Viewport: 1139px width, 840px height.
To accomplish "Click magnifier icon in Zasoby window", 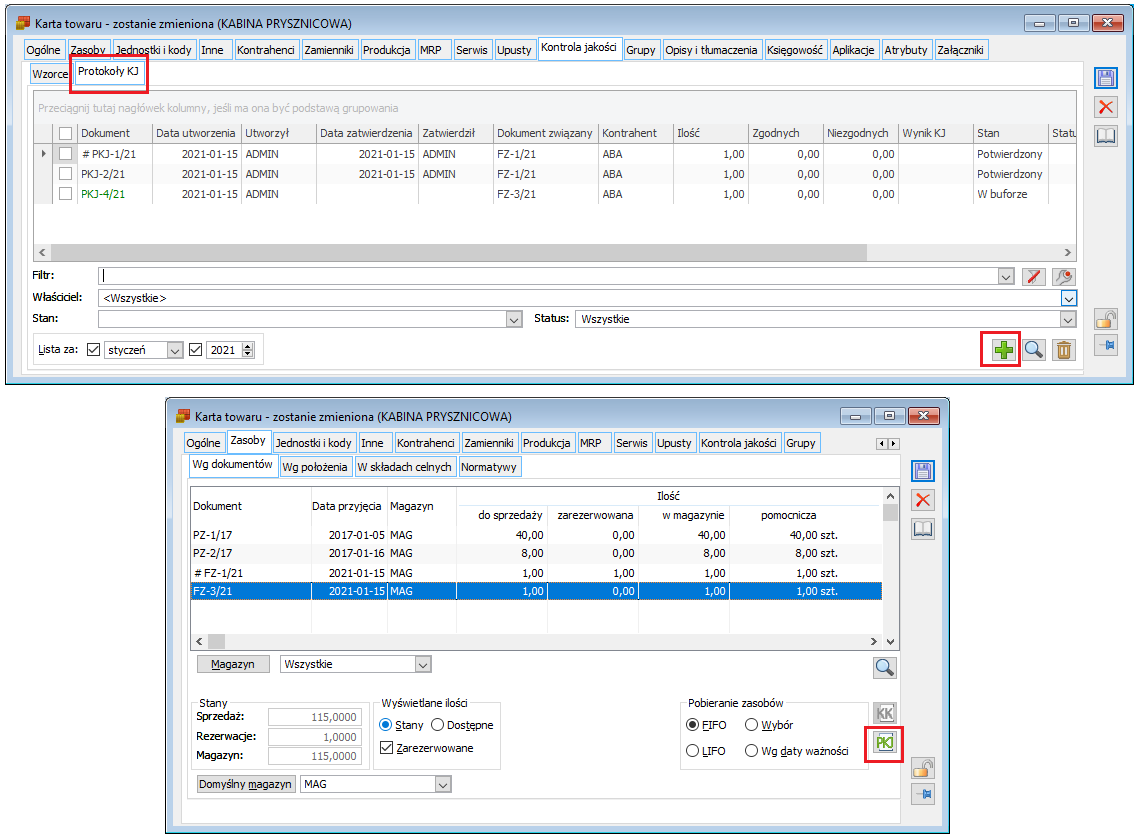I will click(x=884, y=668).
